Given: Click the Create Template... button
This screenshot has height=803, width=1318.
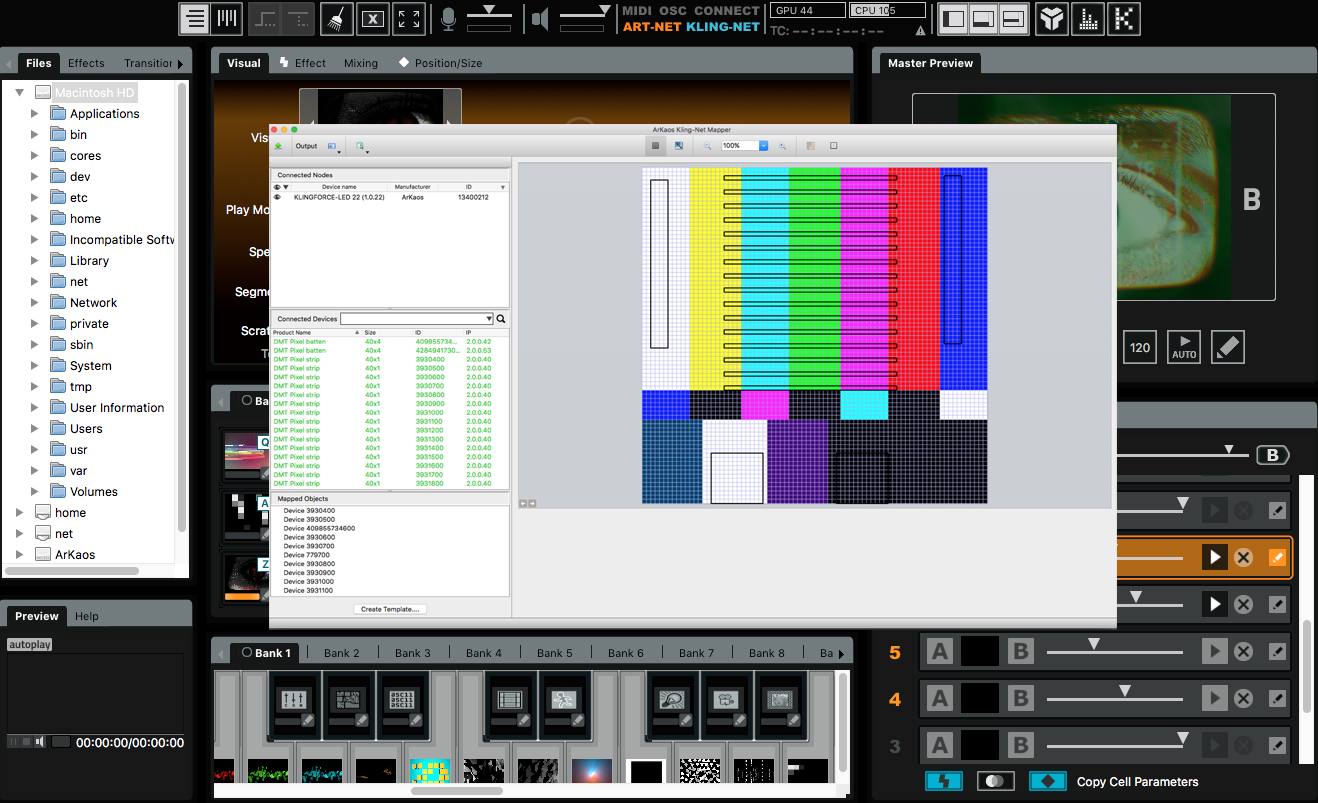Looking at the screenshot, I should 390,609.
